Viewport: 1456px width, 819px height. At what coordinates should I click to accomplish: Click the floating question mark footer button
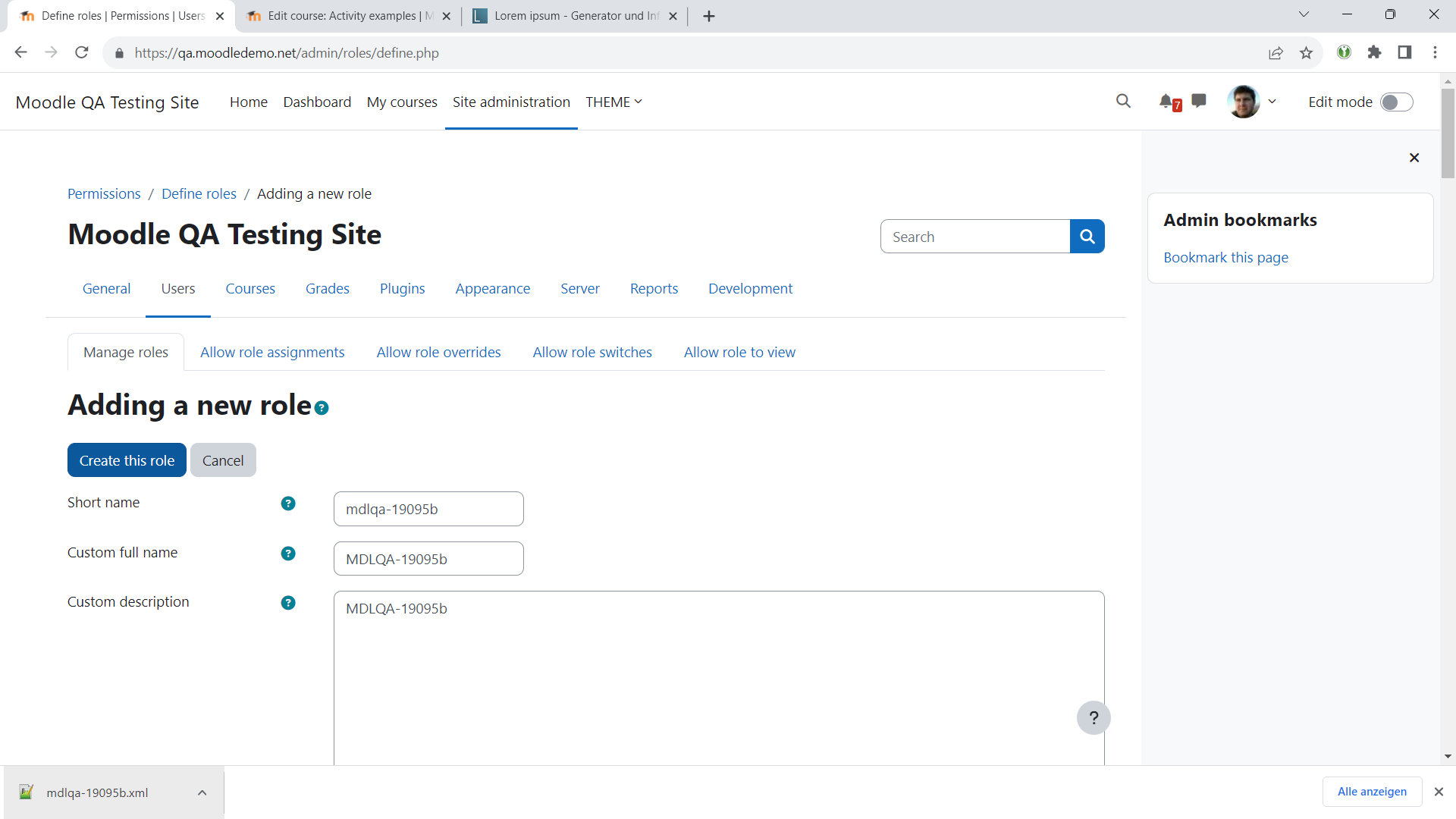point(1094,717)
